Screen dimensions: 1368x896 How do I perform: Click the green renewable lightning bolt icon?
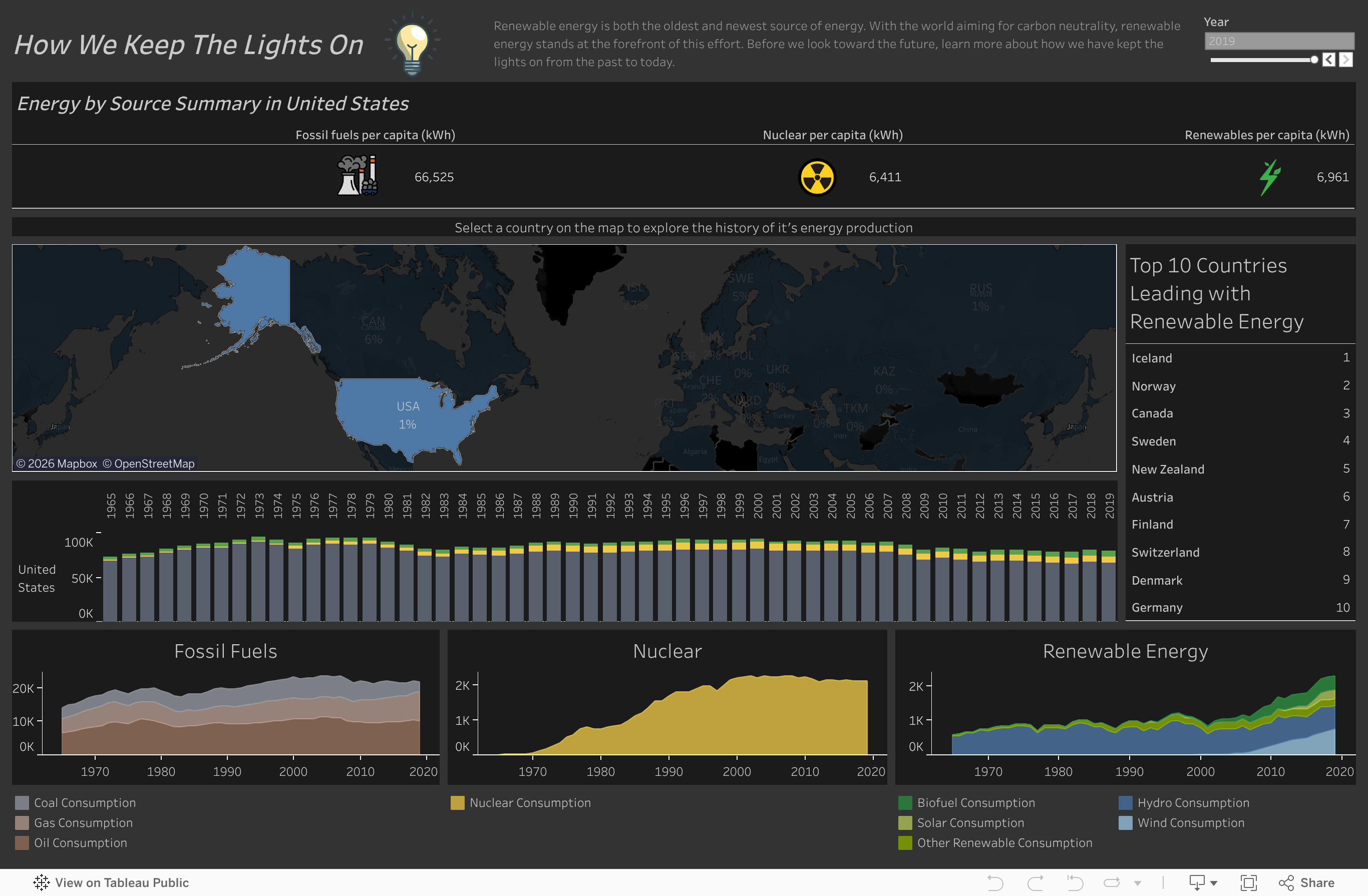pyautogui.click(x=1269, y=176)
